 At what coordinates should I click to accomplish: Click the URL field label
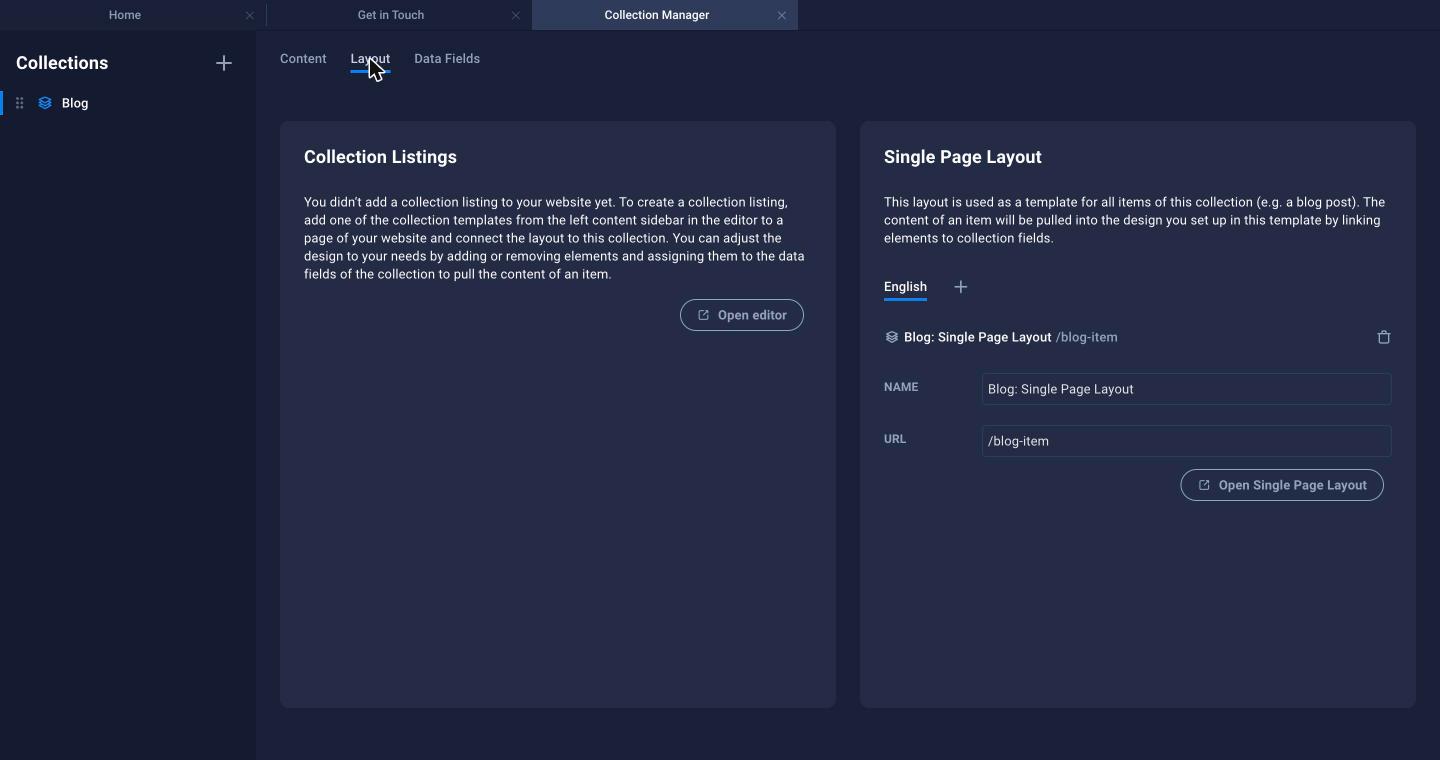pos(895,439)
